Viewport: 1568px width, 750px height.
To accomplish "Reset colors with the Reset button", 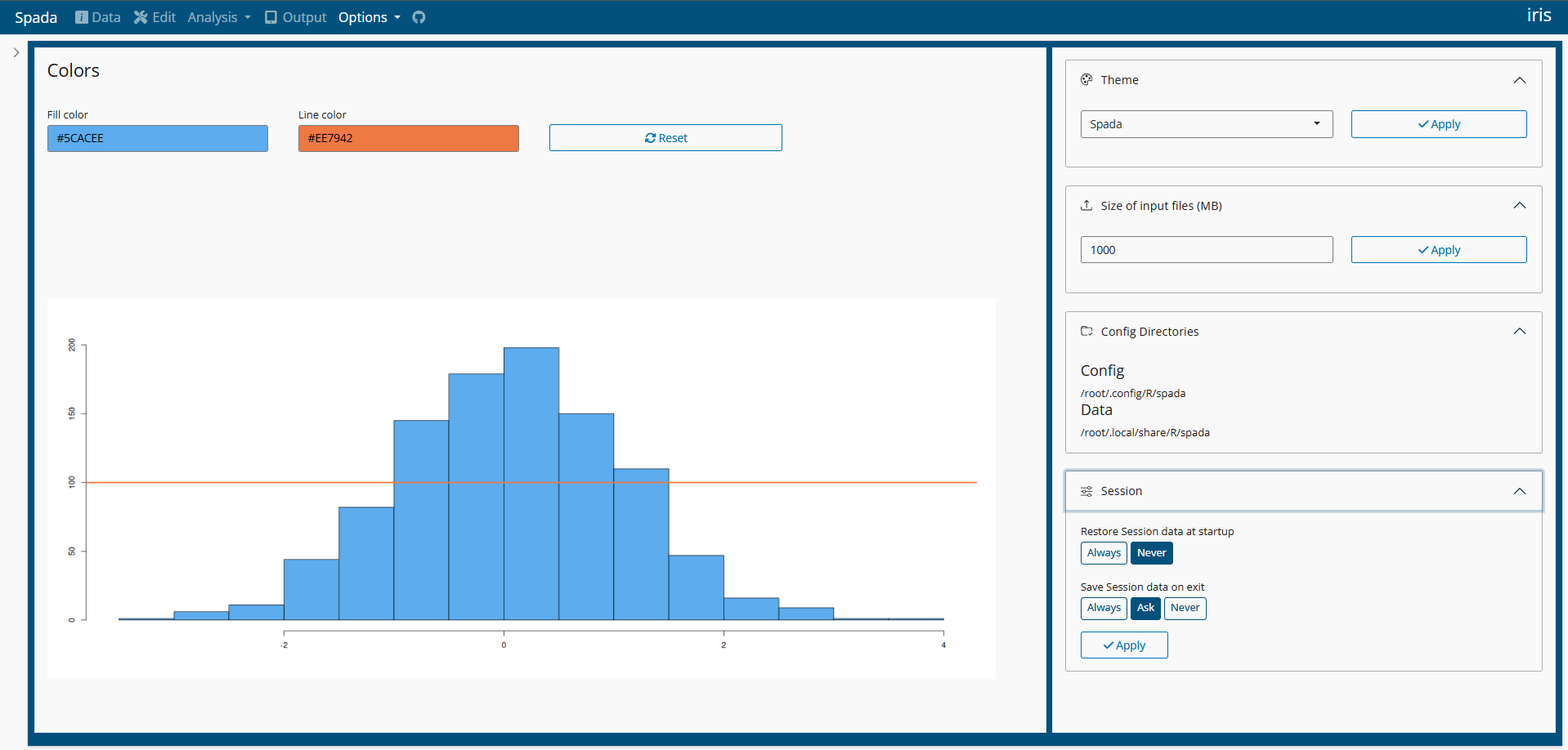I will (x=665, y=138).
